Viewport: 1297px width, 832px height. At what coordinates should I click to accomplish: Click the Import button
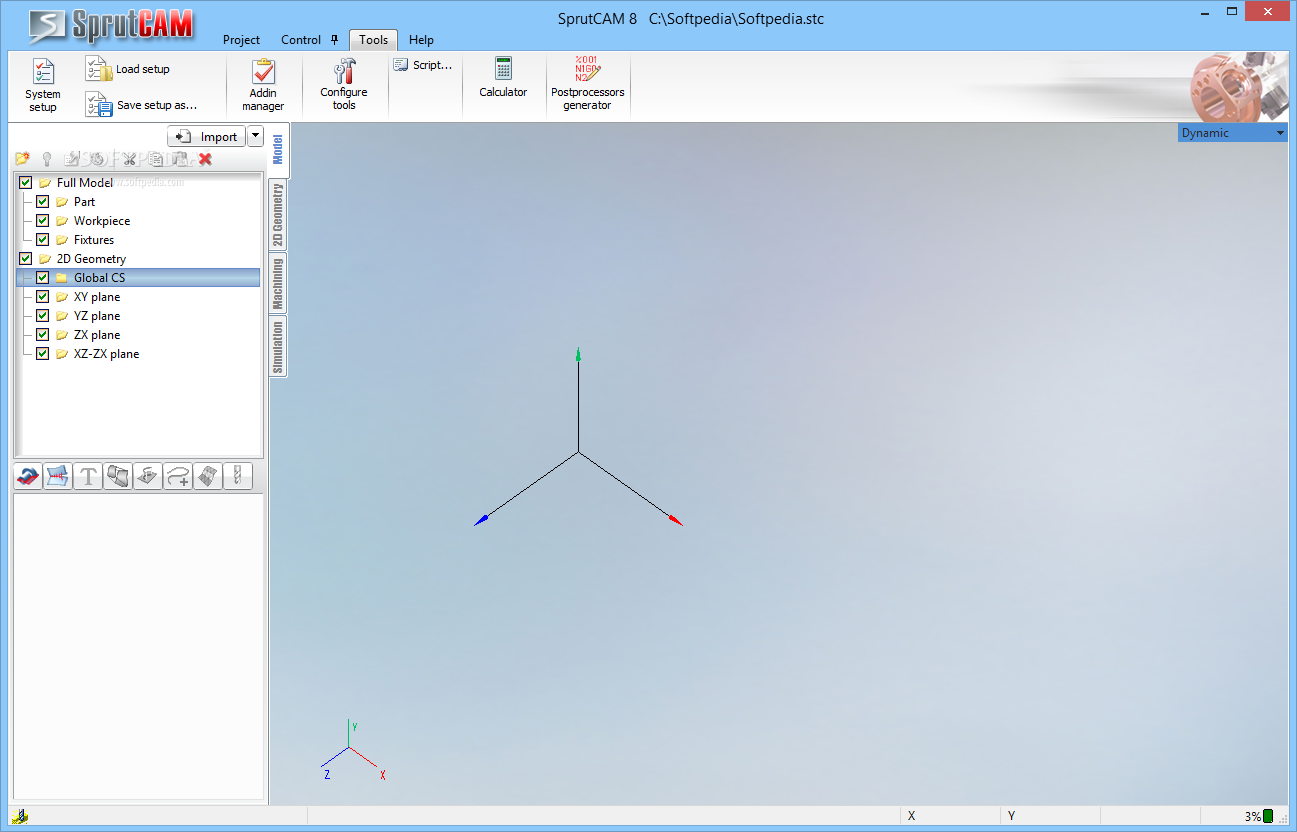pyautogui.click(x=206, y=137)
